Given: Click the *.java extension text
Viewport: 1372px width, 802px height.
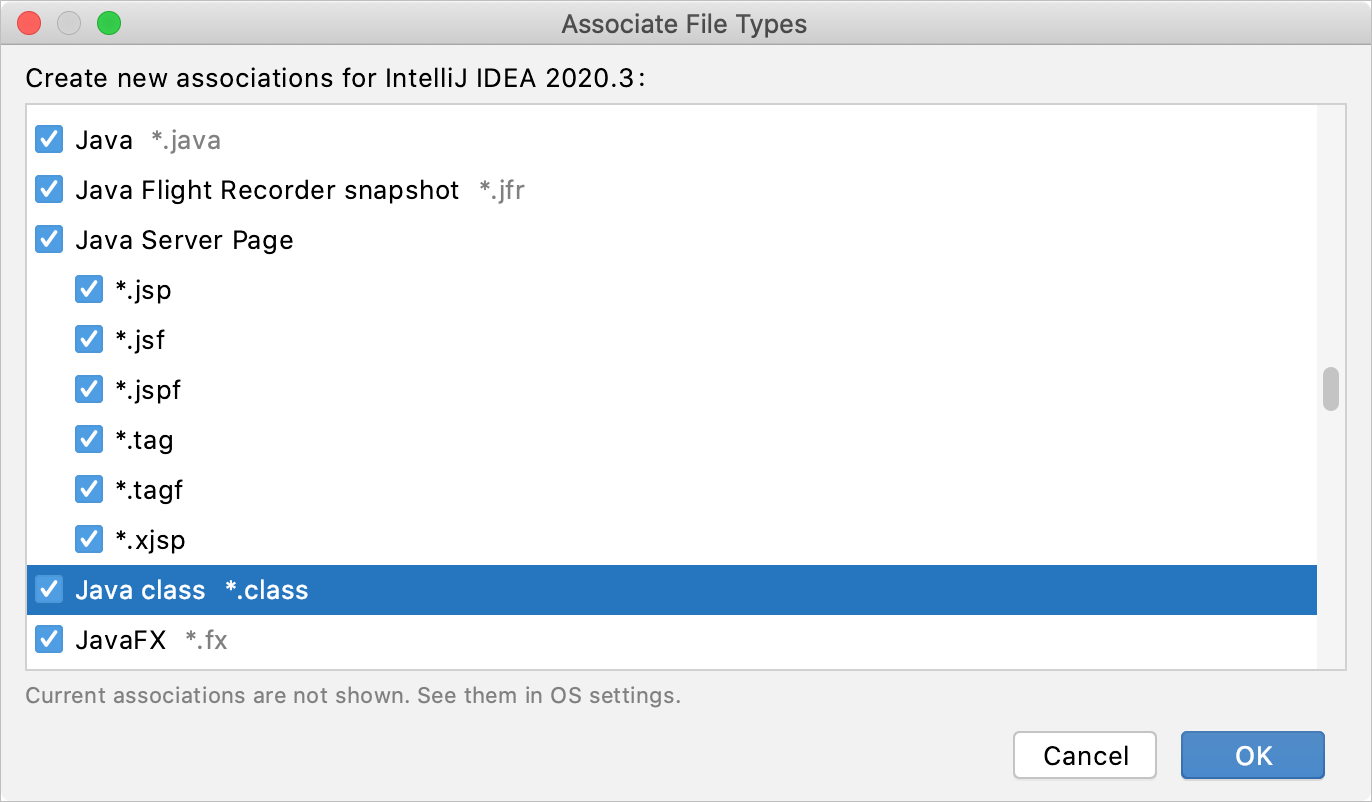Looking at the screenshot, I should point(186,140).
